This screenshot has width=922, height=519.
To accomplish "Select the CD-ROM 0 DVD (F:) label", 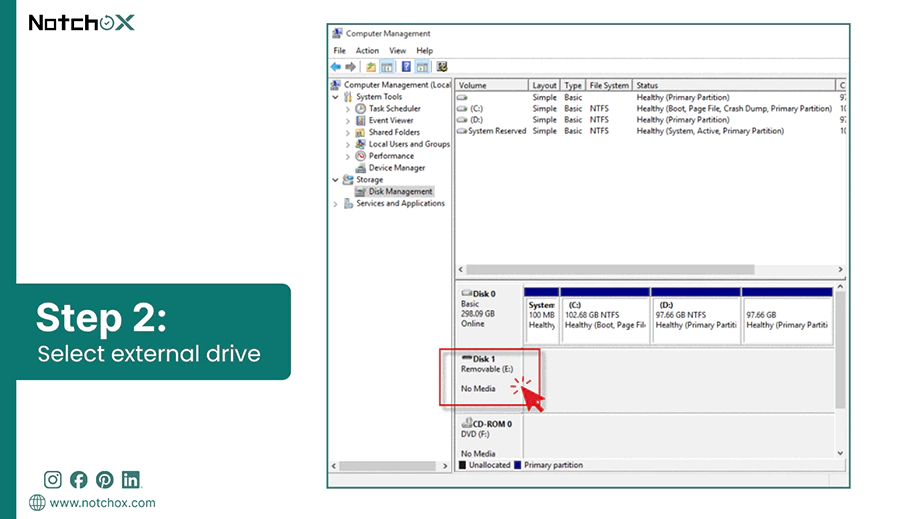I will point(488,438).
